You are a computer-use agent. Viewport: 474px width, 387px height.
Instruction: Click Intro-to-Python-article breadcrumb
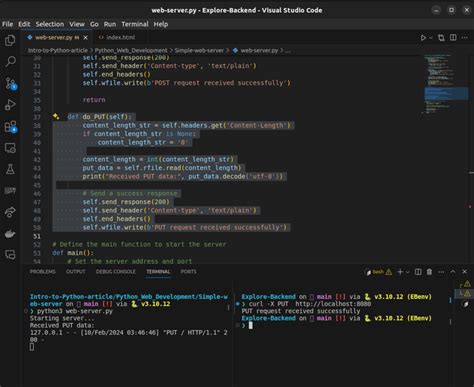pos(58,50)
